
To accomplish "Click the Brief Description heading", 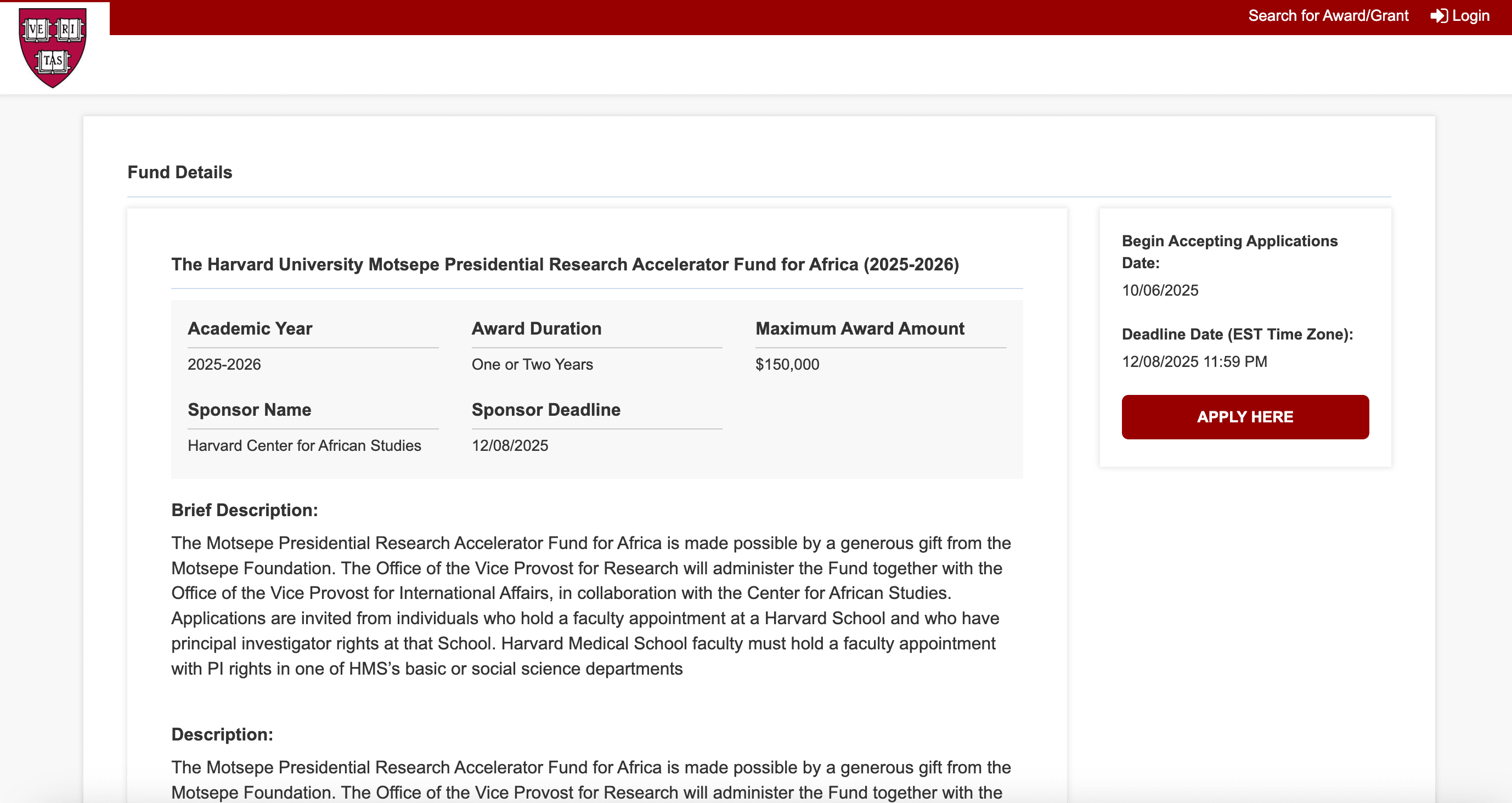I will coord(244,510).
